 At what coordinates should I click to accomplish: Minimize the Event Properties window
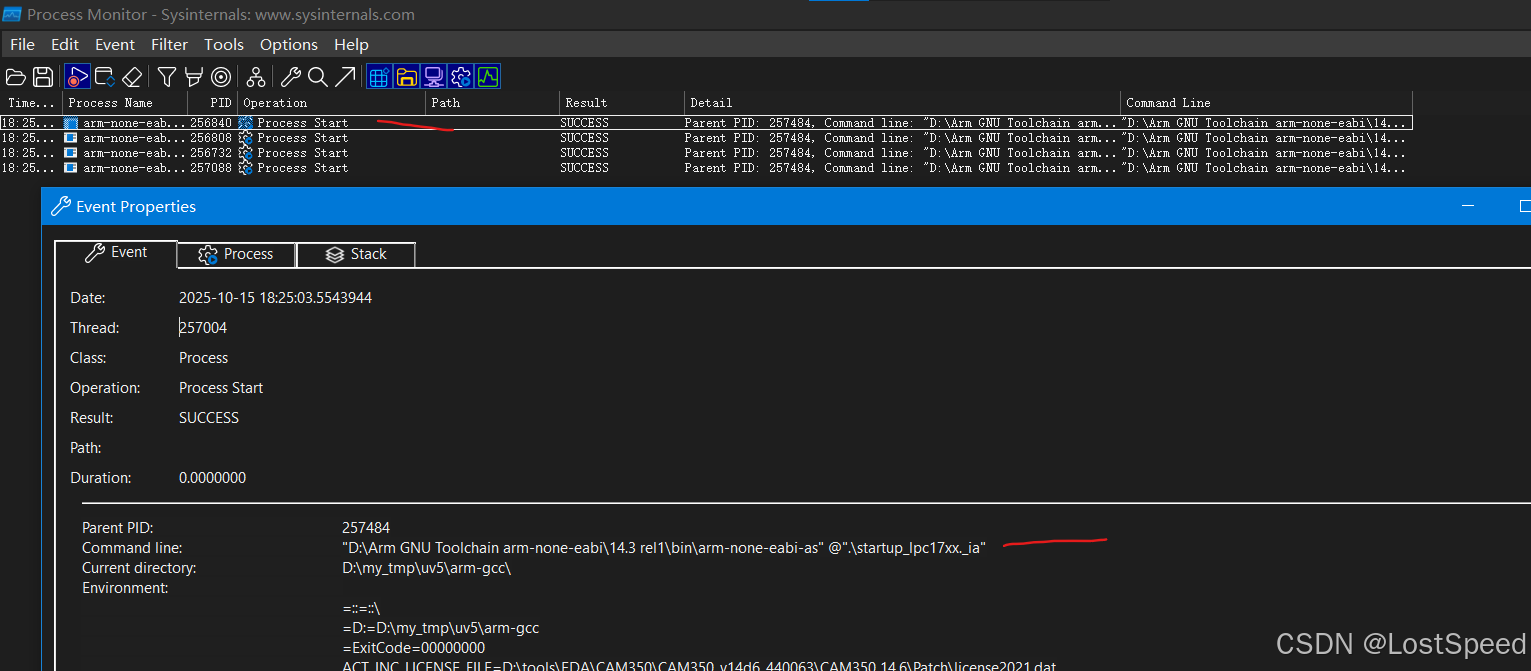tap(1468, 206)
